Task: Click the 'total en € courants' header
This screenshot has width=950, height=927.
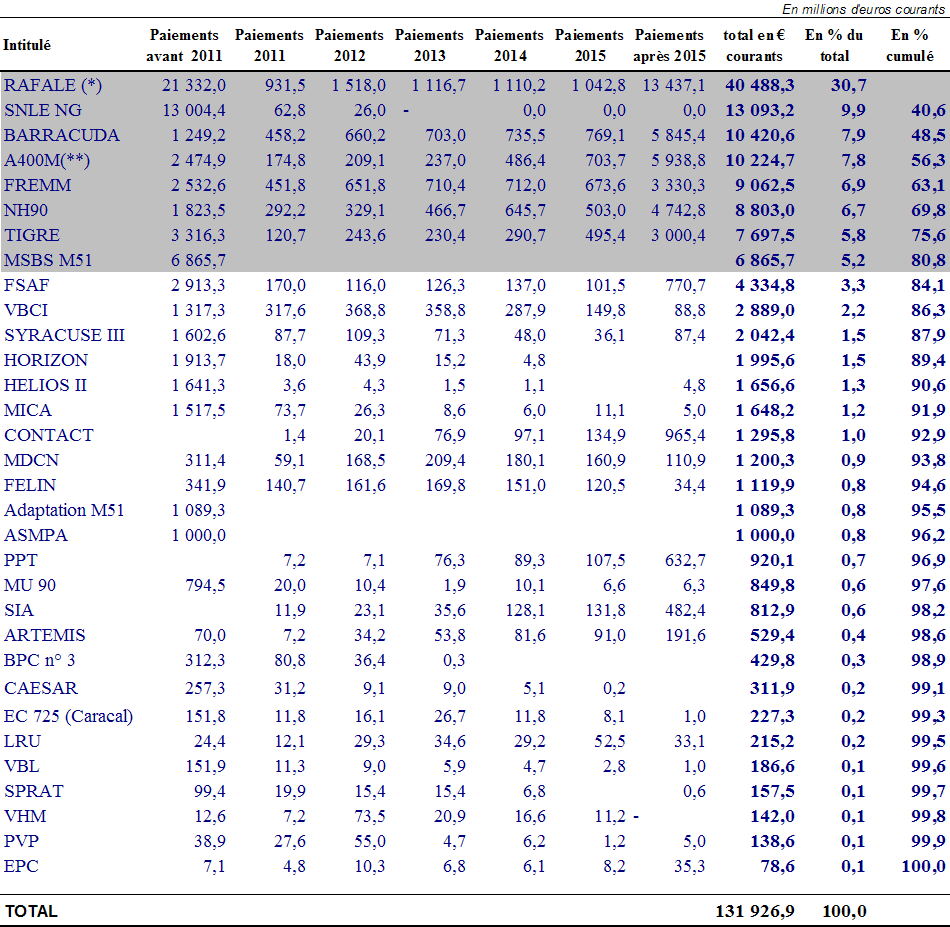Action: (755, 45)
